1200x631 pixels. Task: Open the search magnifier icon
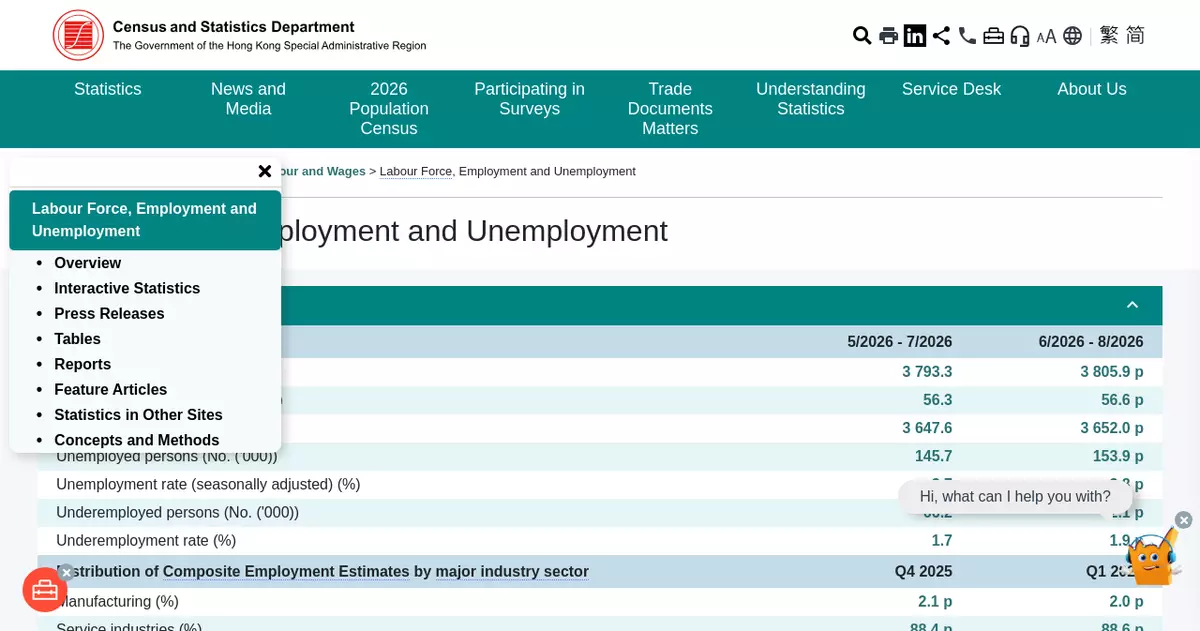(x=862, y=36)
